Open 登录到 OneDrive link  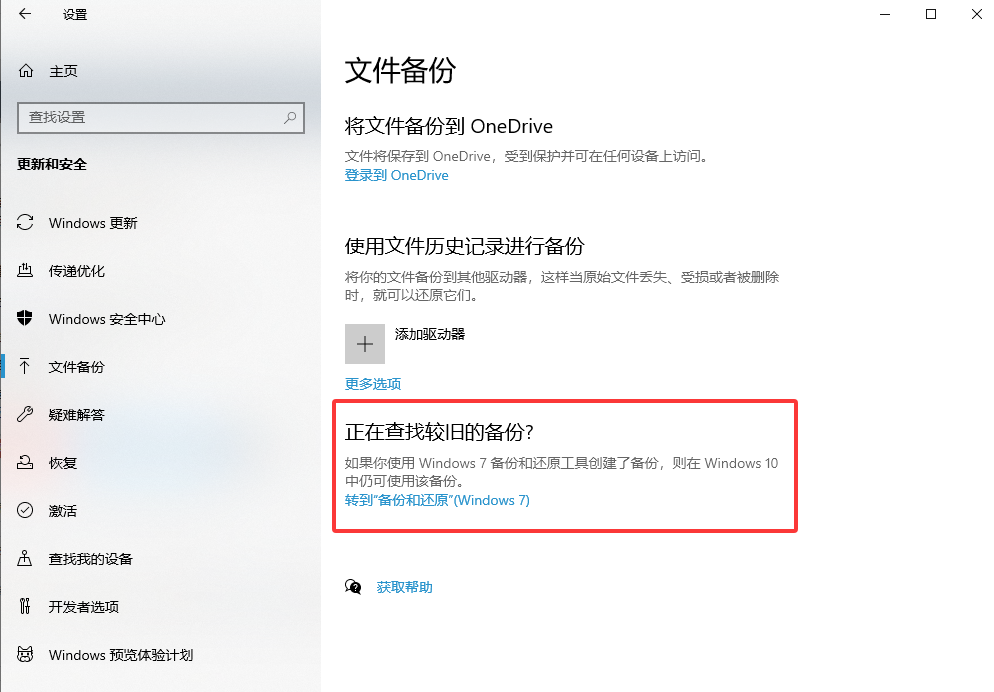[396, 176]
